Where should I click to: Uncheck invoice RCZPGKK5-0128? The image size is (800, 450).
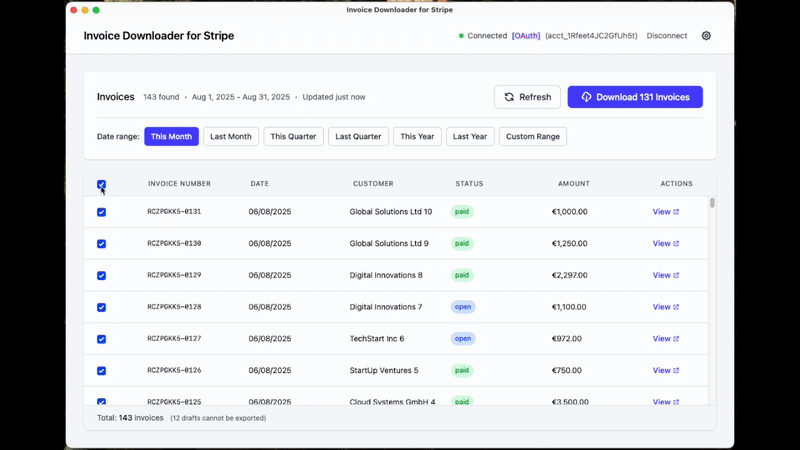point(102,307)
